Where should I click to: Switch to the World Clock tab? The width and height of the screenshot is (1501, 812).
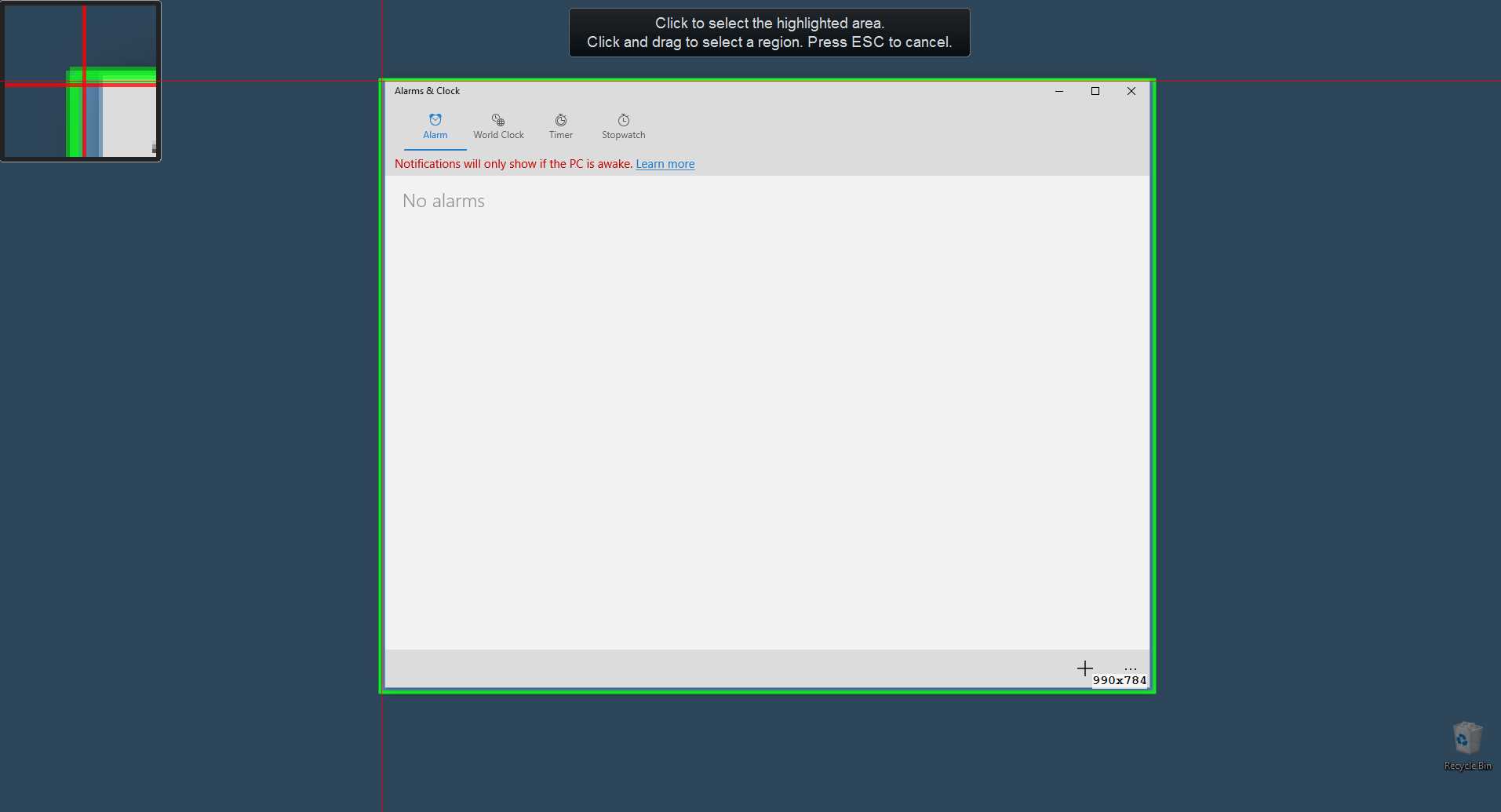pos(497,126)
